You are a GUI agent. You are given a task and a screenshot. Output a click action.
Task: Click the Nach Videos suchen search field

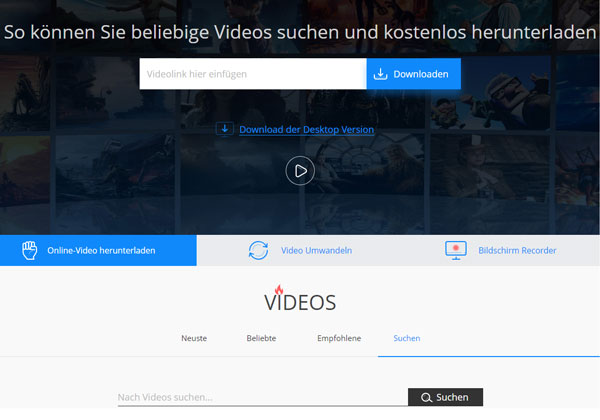pos(262,397)
